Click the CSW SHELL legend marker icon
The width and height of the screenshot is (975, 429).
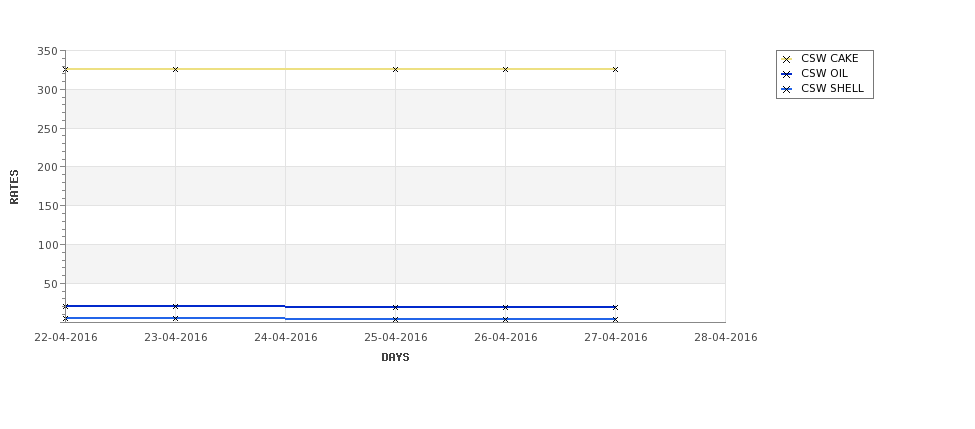coord(786,89)
